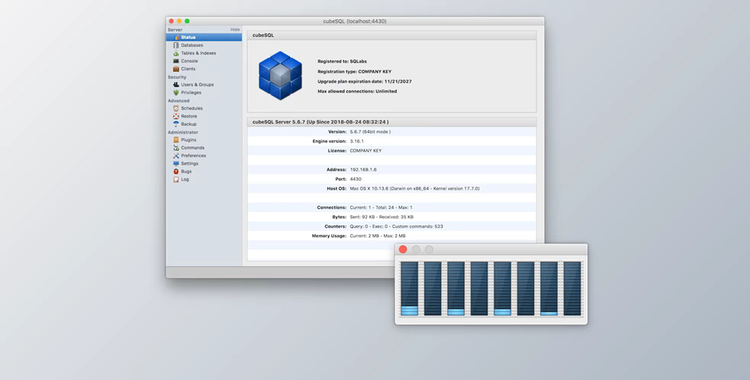Select the Commands icon

[x=176, y=148]
